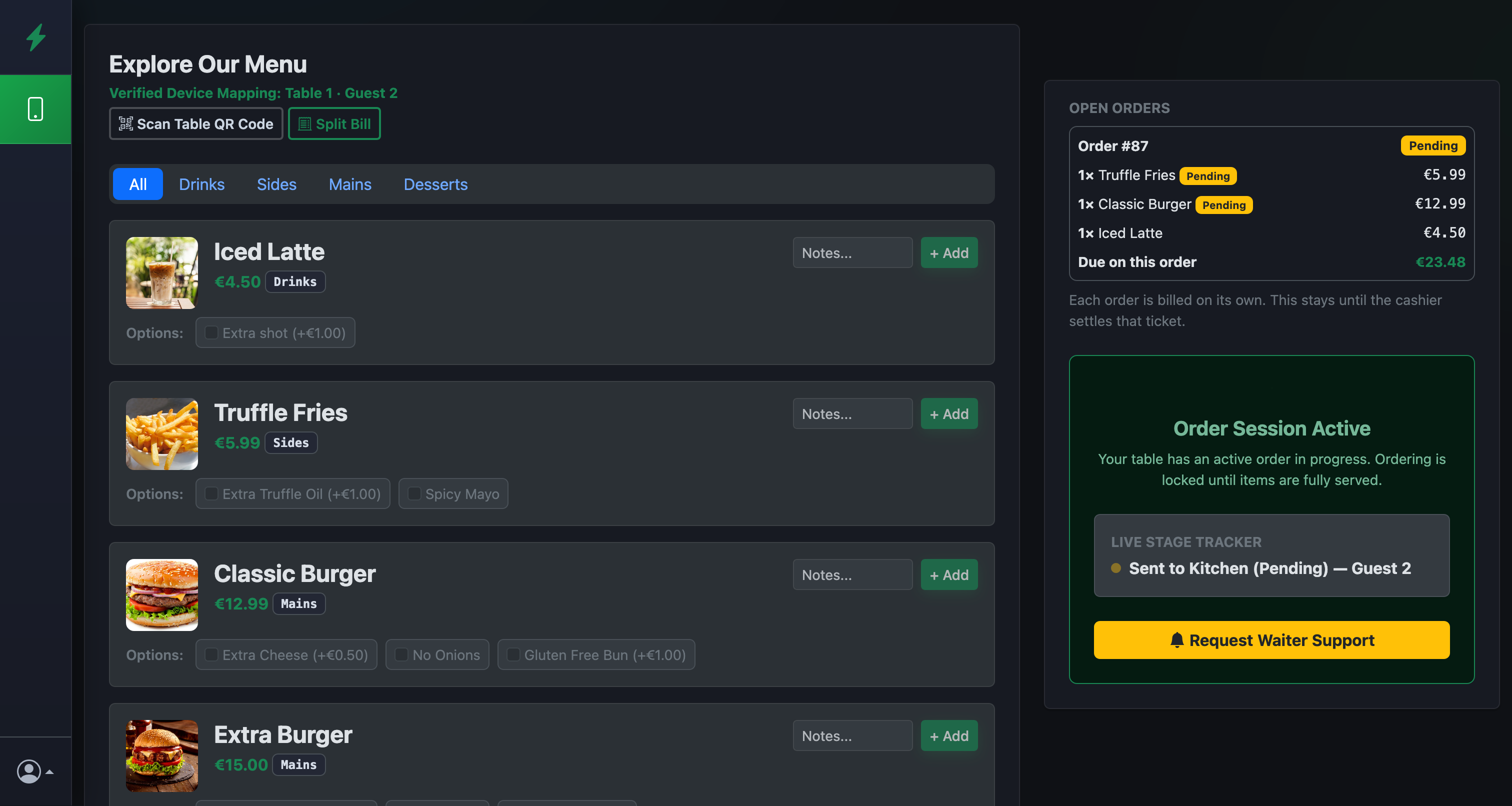Image resolution: width=1512 pixels, height=806 pixels.
Task: Click the €5.99 price in Order #87
Action: coord(1444,174)
